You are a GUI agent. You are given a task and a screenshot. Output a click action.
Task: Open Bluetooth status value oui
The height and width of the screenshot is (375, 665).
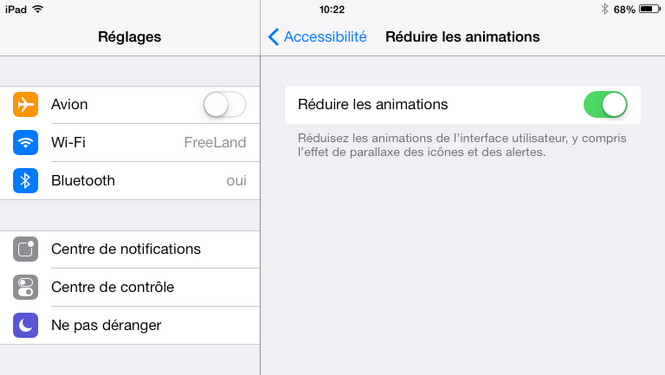(x=236, y=181)
